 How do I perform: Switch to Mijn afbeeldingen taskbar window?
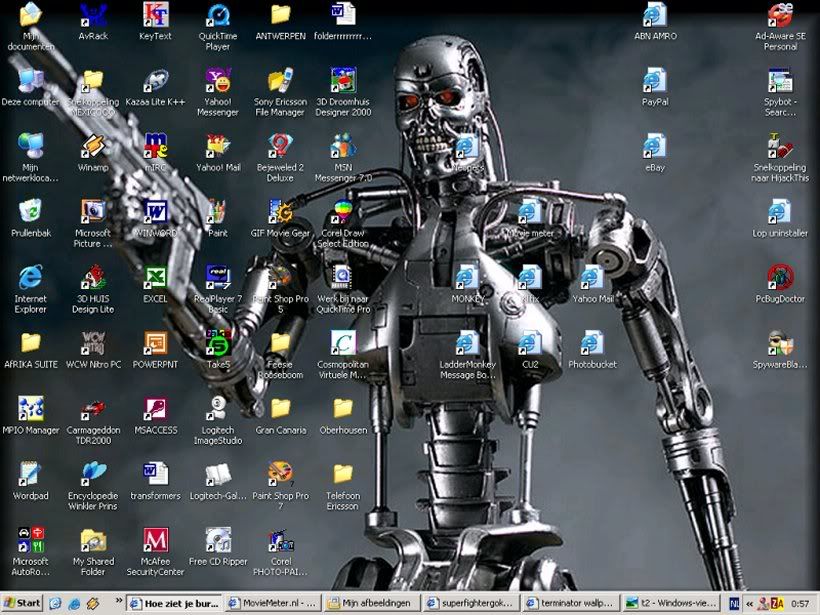click(x=369, y=603)
